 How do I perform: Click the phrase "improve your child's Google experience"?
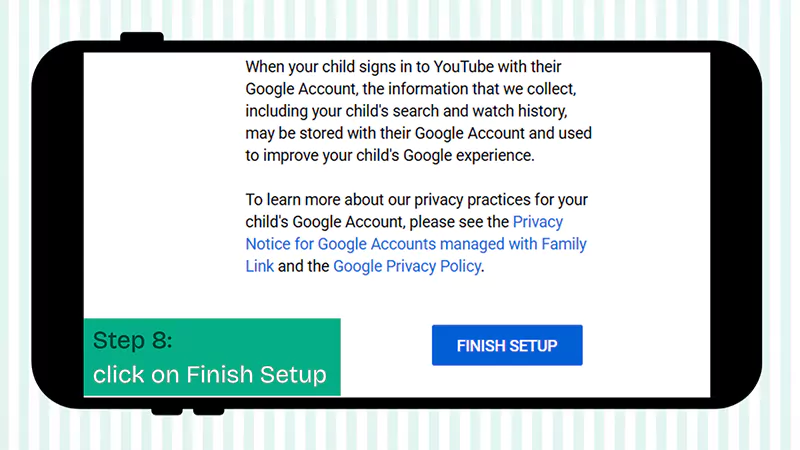[400, 155]
